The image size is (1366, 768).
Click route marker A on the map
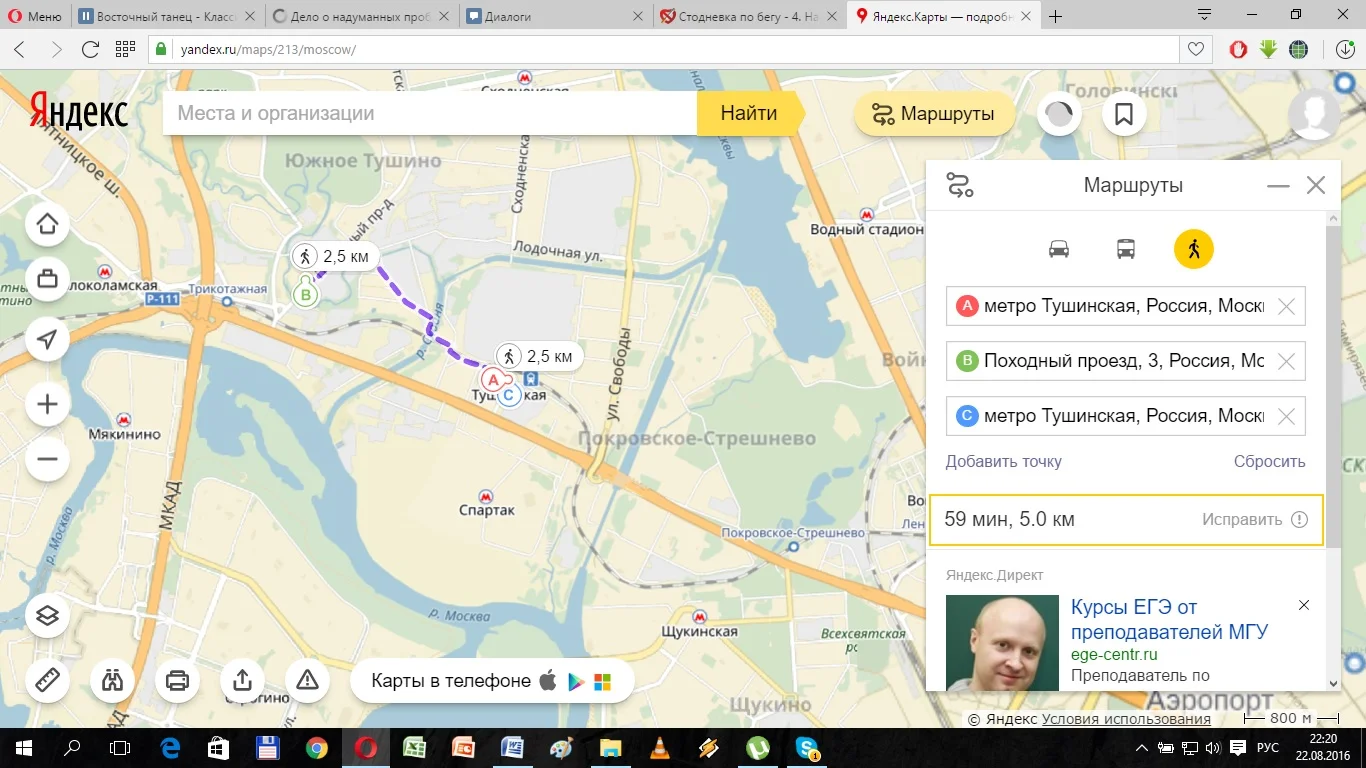(x=492, y=380)
